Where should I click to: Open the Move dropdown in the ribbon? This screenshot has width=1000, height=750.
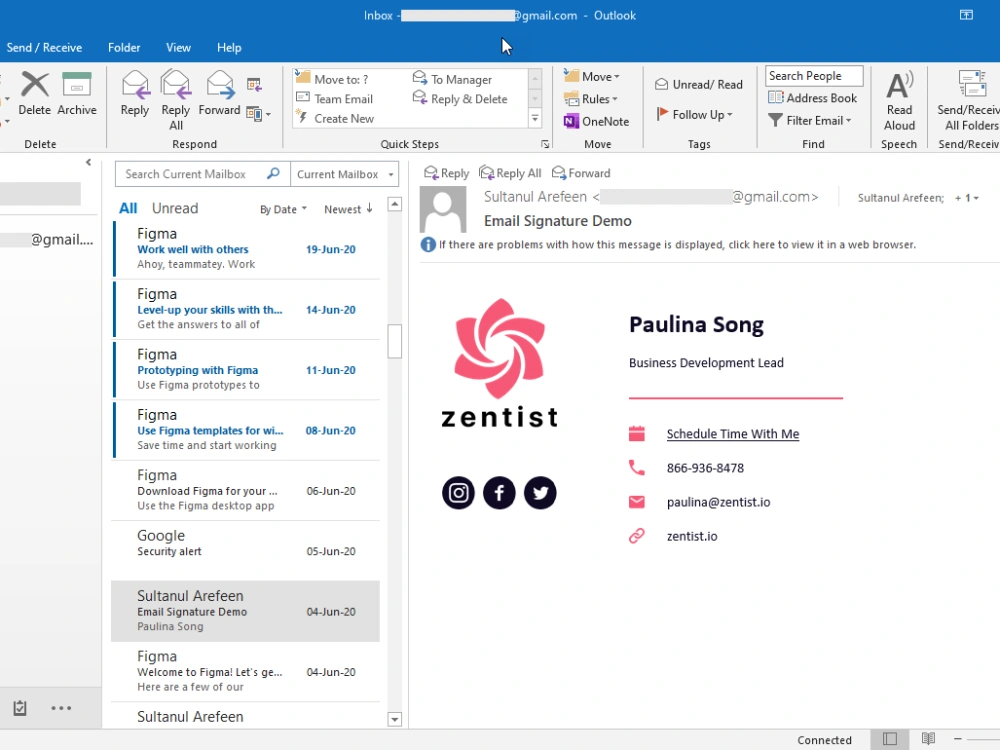[592, 77]
